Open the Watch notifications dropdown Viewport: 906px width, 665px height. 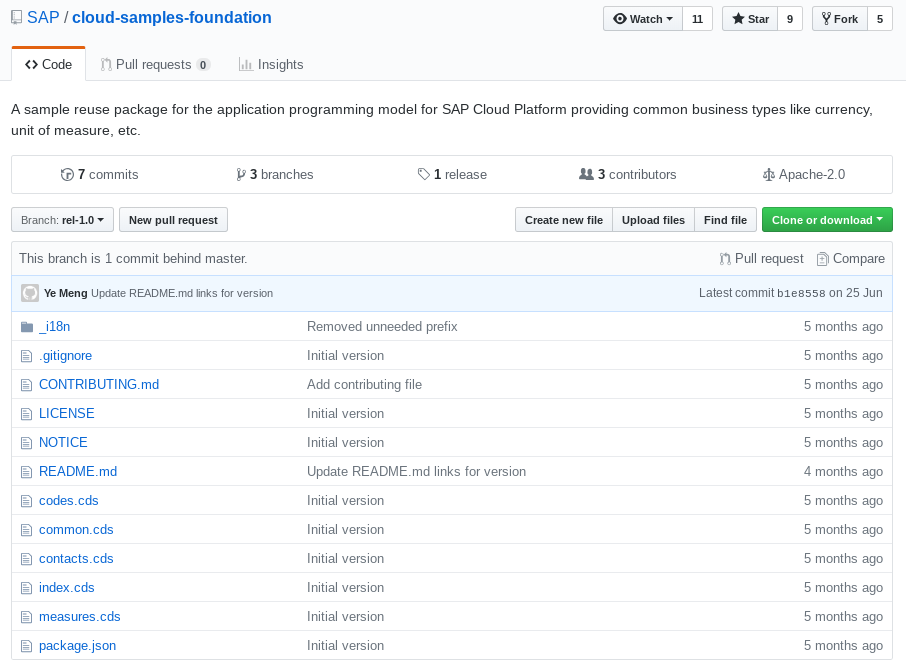(x=643, y=19)
